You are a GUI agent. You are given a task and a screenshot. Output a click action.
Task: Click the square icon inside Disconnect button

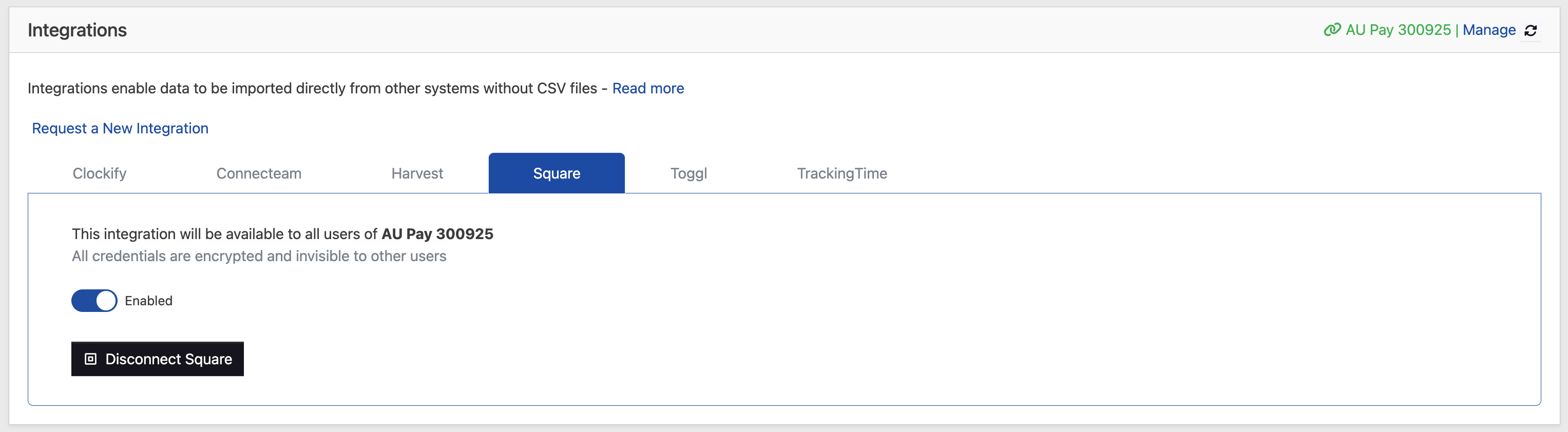[91, 359]
